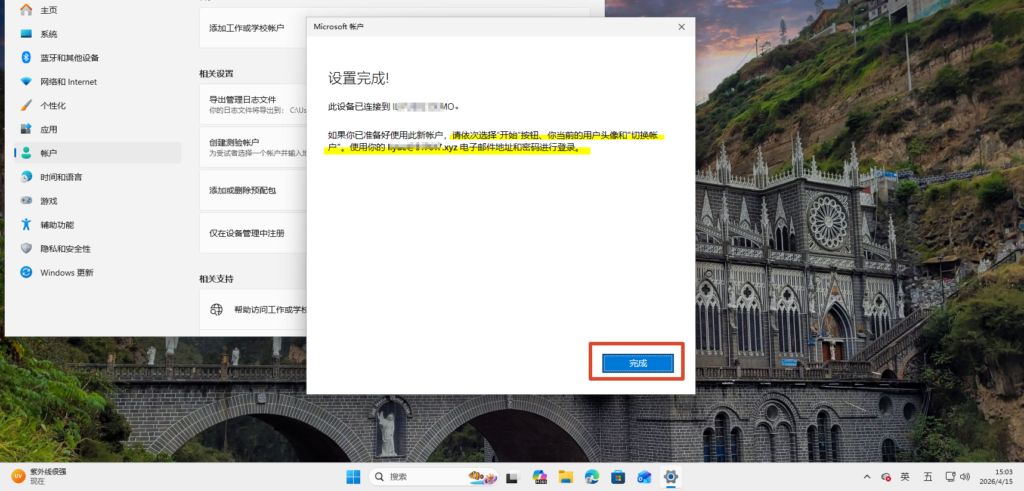Open 蓝牙和其他设备 settings
This screenshot has height=491, width=1024.
(69, 58)
